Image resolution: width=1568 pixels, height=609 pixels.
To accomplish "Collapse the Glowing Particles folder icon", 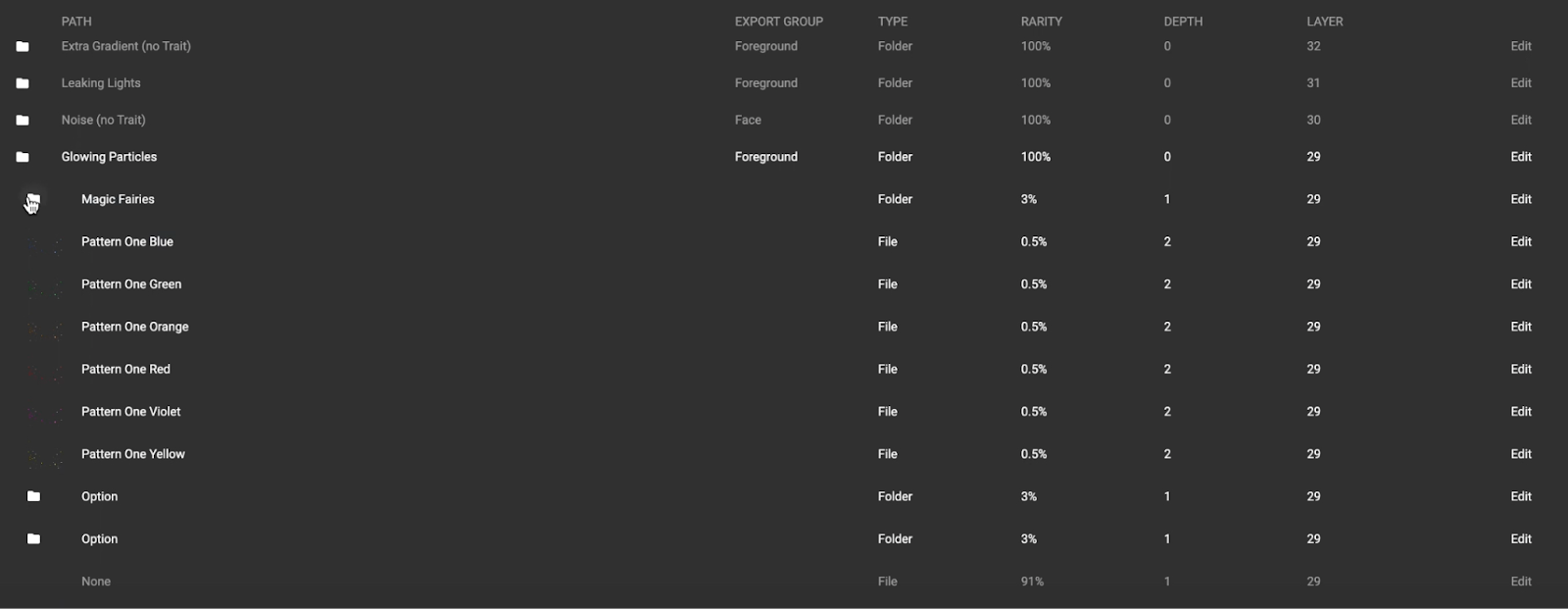I will [x=23, y=157].
